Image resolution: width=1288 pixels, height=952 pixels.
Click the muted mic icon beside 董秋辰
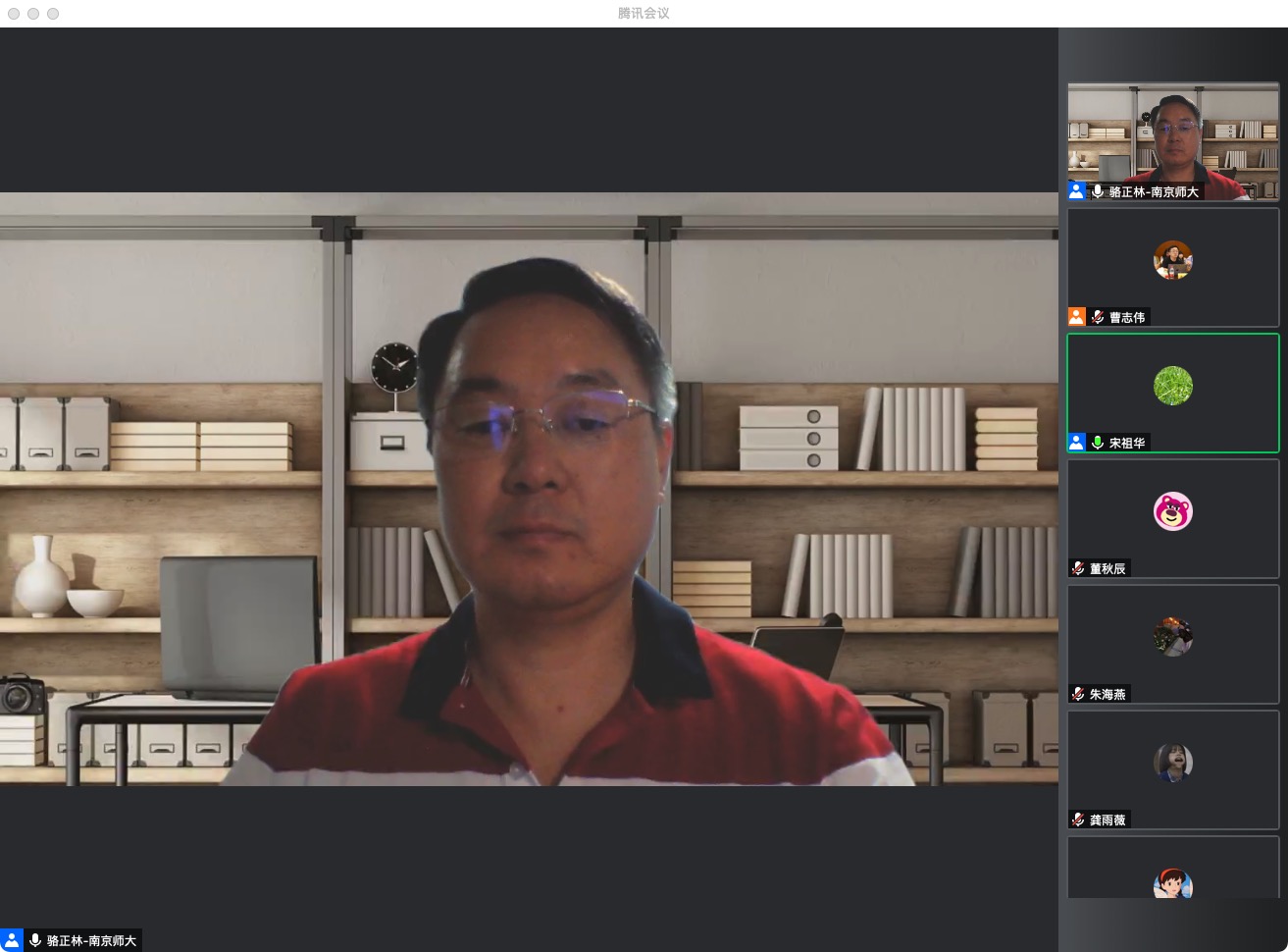click(1078, 568)
